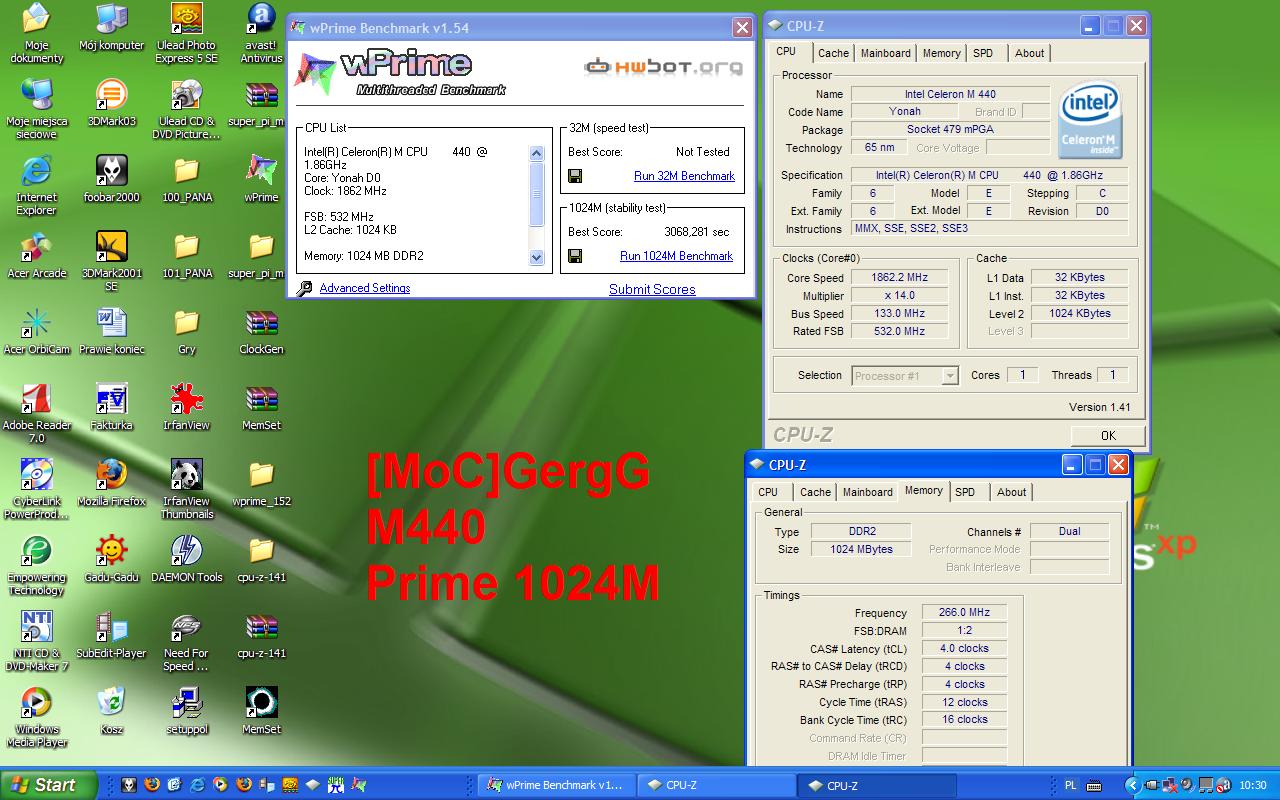Click the CAS# Latency value 4.0 clocks
1280x800 pixels.
(964, 648)
